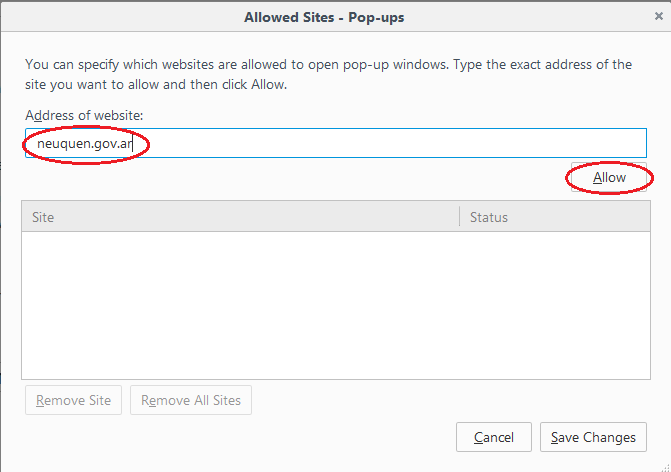Screen dimensions: 671x472
Task: Click the Allow button
Action: [x=609, y=178]
